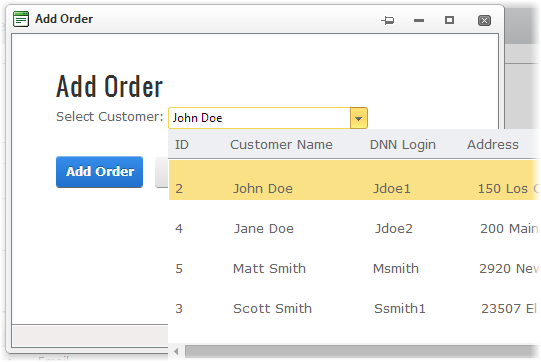Minimize the Add Order window
This screenshot has width=541, height=362.
(419, 21)
